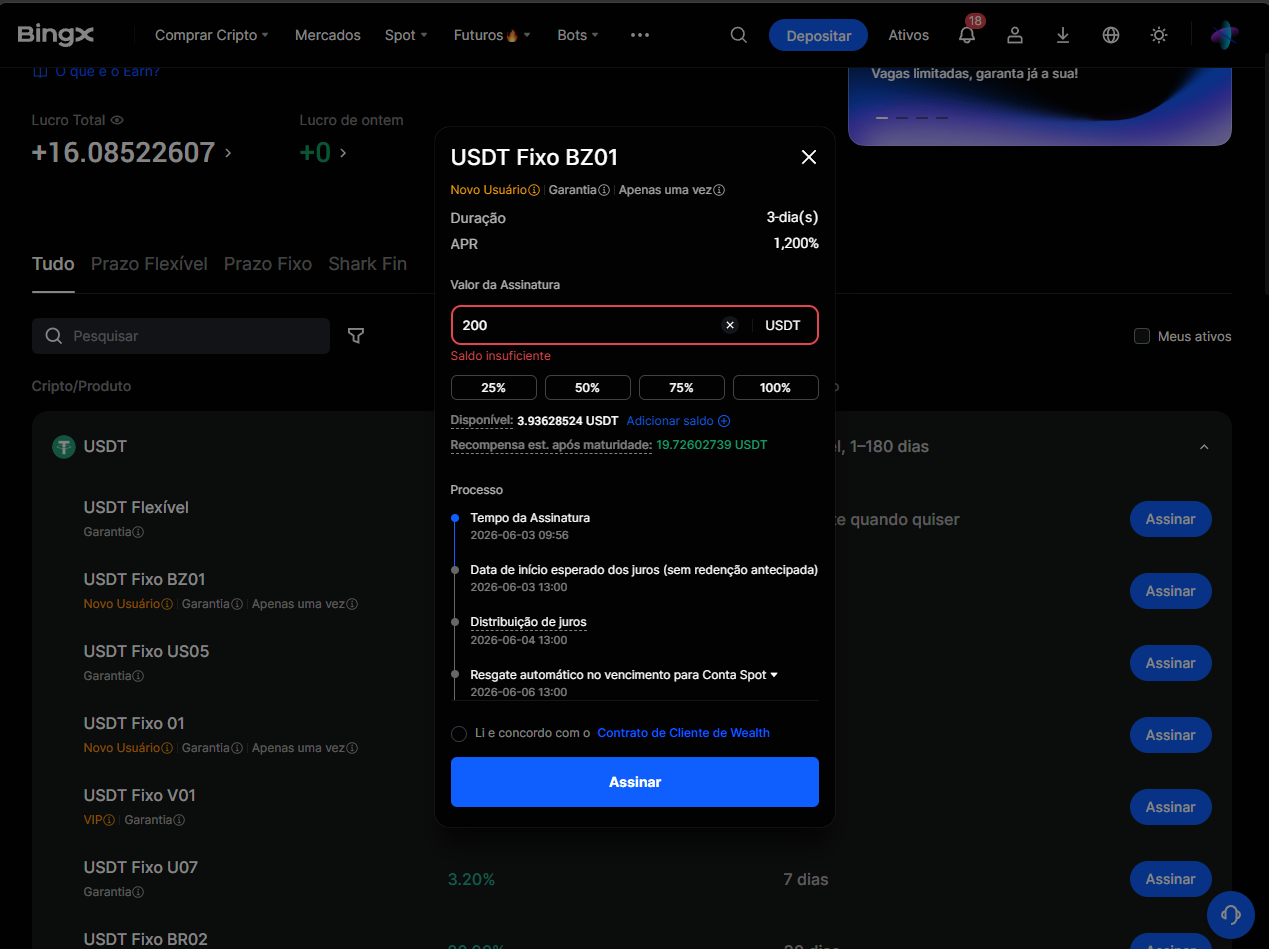1269x949 pixels.
Task: Open Contrato de Cliente de Wealth link
Action: pos(684,733)
